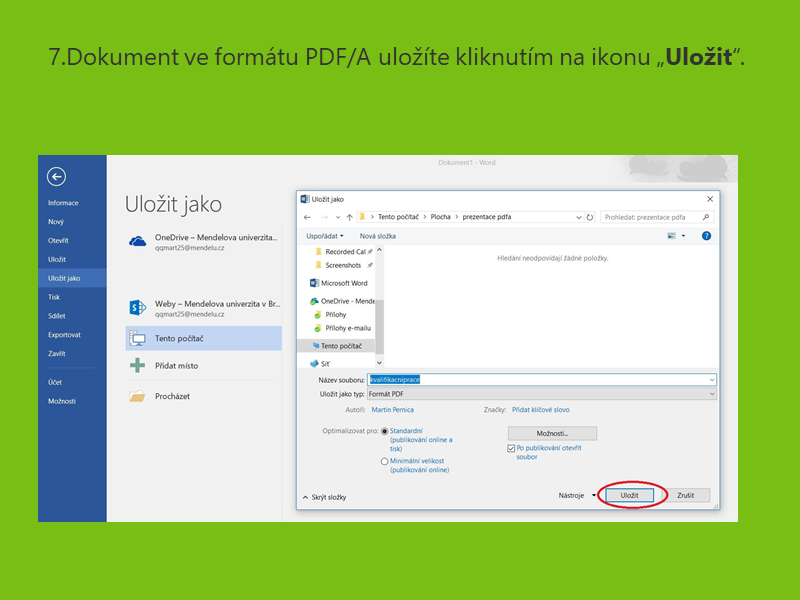Click the blue help question mark icon
Viewport: 800px width, 600px height.
(x=706, y=236)
